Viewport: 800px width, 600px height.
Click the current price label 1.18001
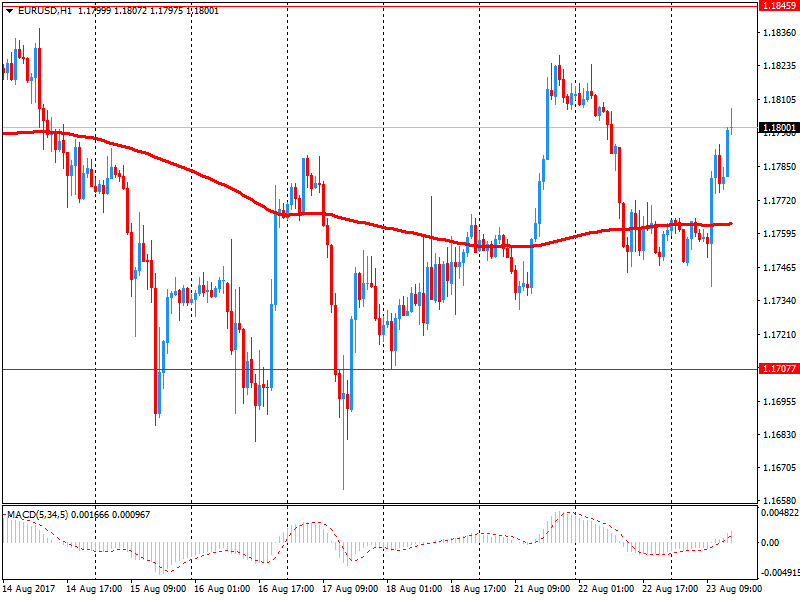[x=779, y=127]
